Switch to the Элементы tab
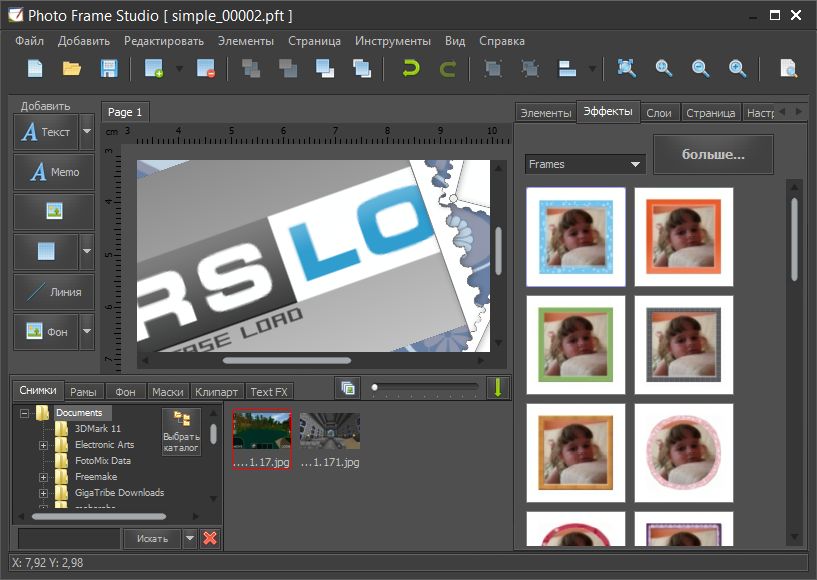 point(546,113)
